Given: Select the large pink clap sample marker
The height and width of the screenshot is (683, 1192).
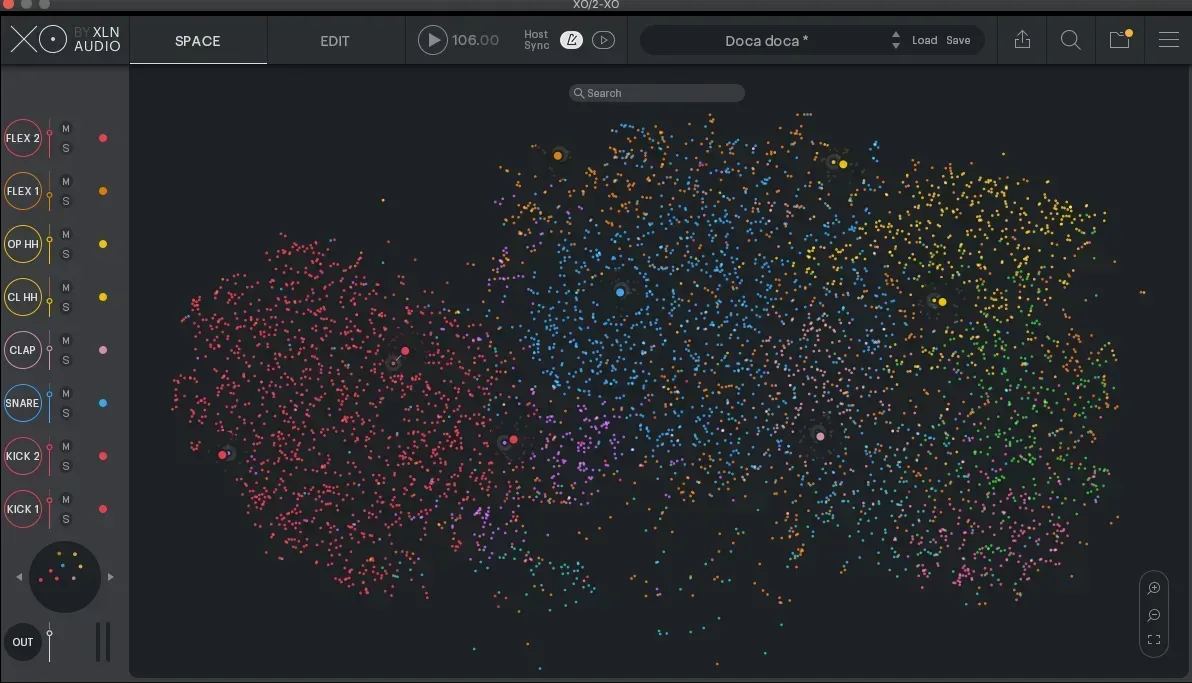Looking at the screenshot, I should pyautogui.click(x=820, y=436).
